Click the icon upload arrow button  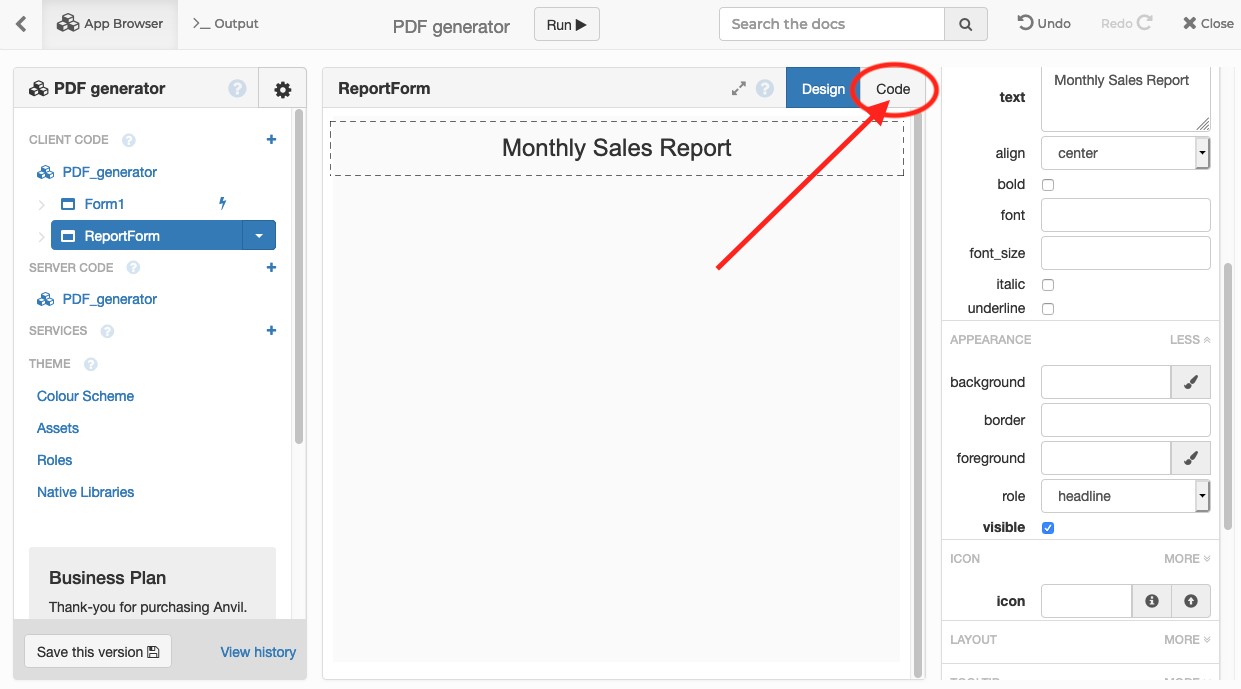[1190, 601]
